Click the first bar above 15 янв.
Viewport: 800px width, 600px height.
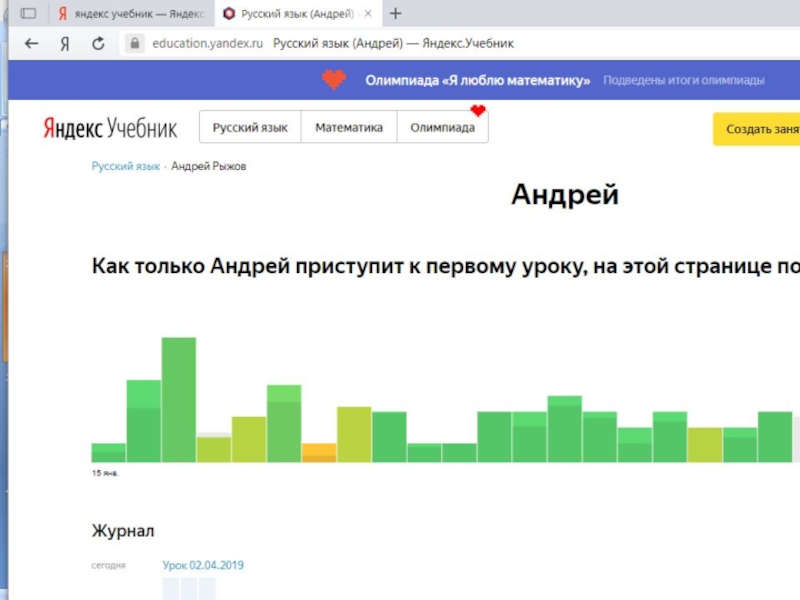(x=108, y=453)
